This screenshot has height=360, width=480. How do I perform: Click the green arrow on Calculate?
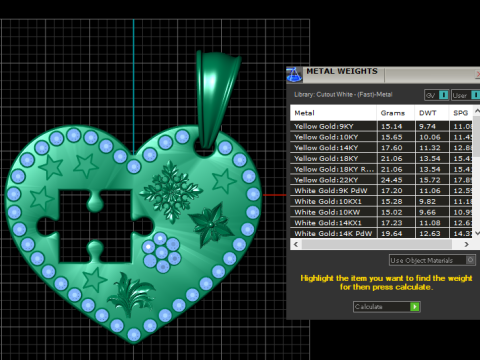coord(415,307)
